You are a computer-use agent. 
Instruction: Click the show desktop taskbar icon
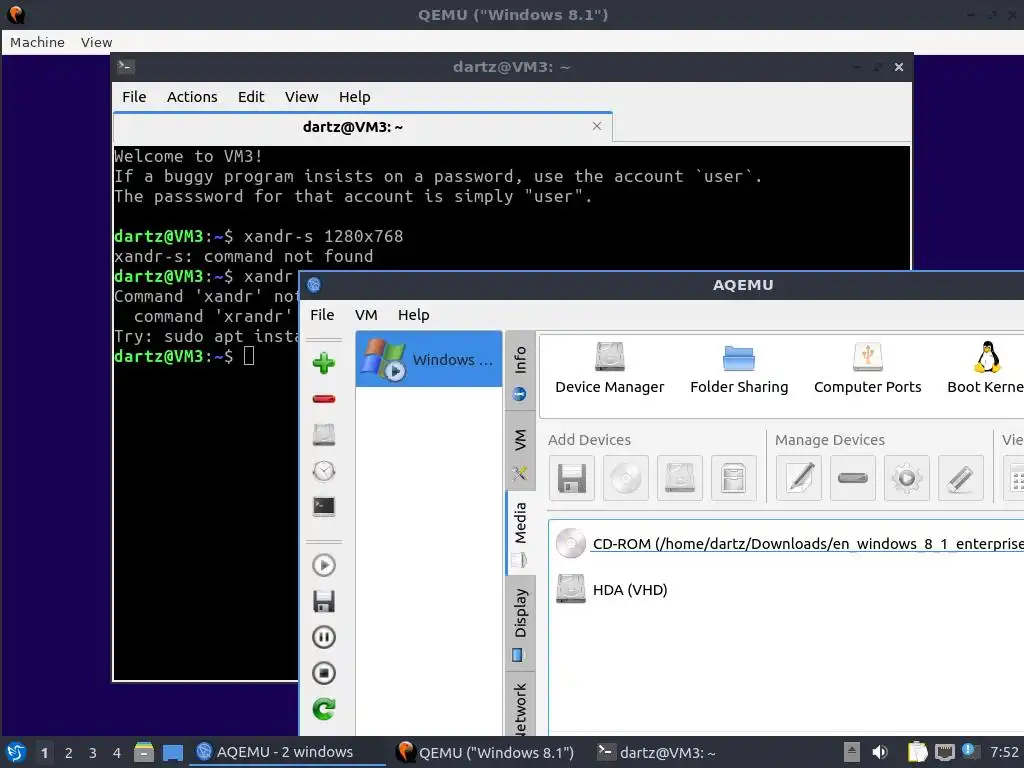172,752
